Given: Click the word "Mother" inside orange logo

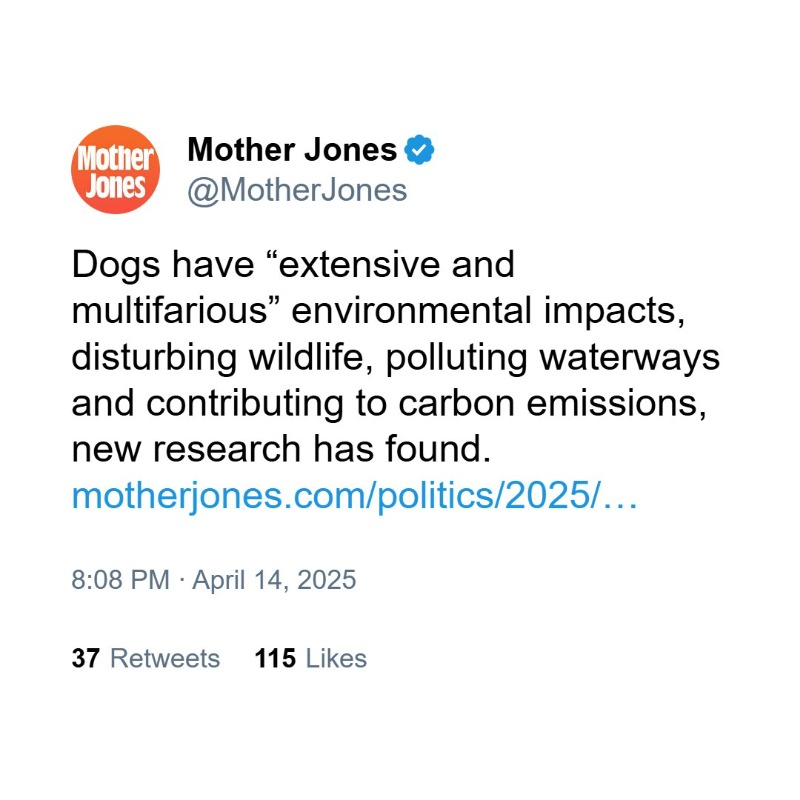Looking at the screenshot, I should [x=116, y=157].
